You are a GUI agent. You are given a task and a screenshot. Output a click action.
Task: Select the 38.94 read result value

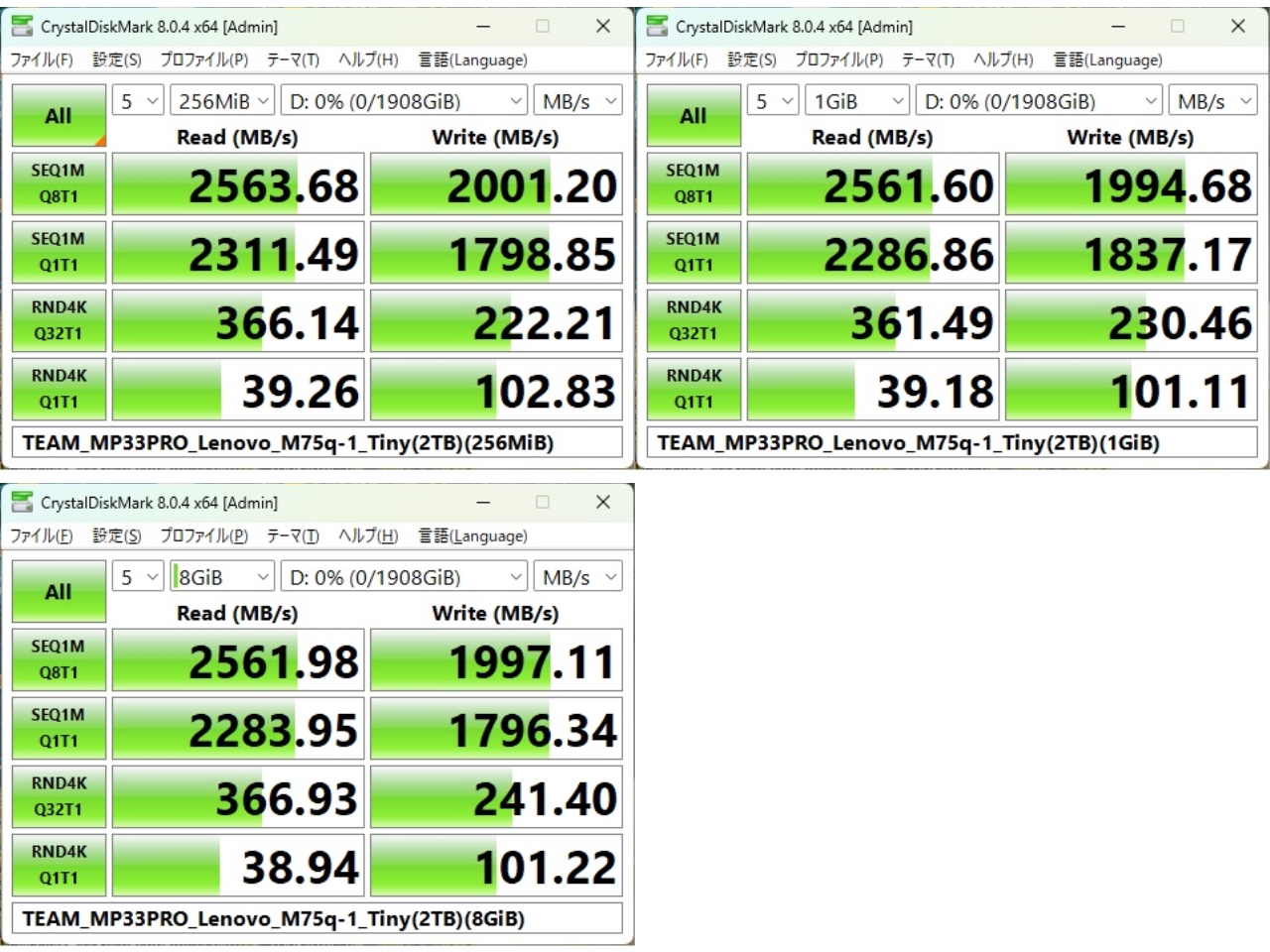[238, 866]
